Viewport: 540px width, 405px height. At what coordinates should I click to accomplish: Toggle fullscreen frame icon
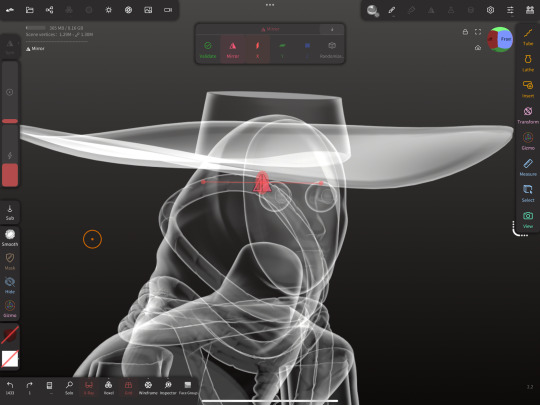click(x=478, y=32)
